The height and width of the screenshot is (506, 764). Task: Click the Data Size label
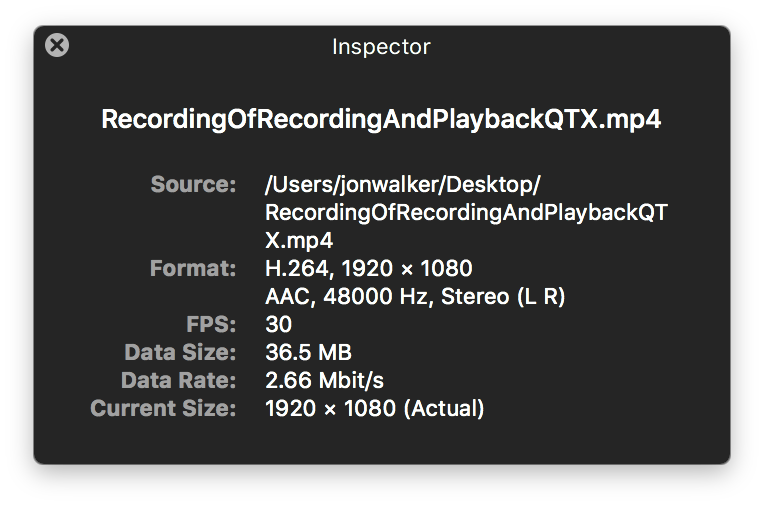coord(181,352)
